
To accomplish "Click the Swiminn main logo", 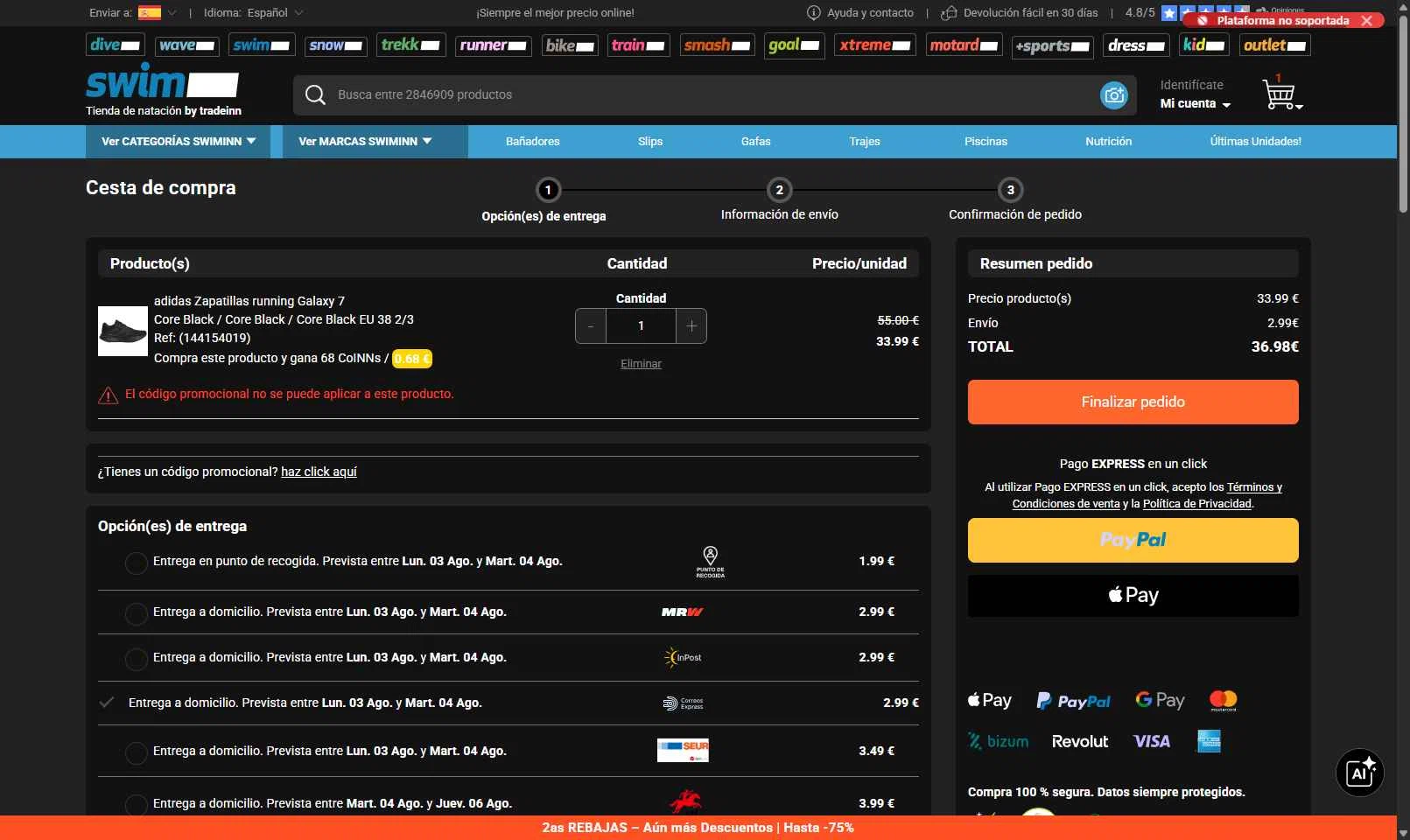I will pyautogui.click(x=163, y=89).
